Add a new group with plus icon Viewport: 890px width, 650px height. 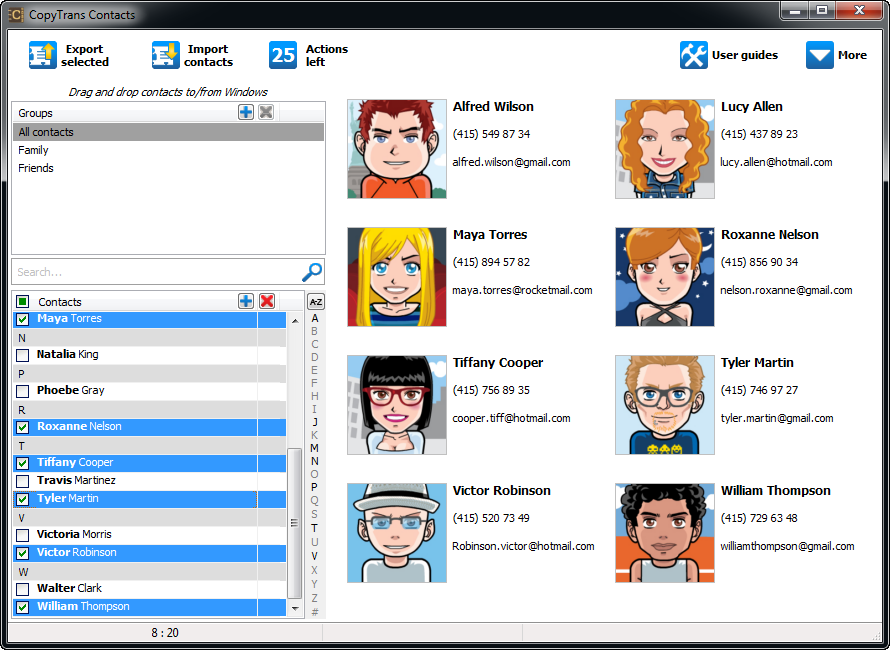pyautogui.click(x=246, y=112)
